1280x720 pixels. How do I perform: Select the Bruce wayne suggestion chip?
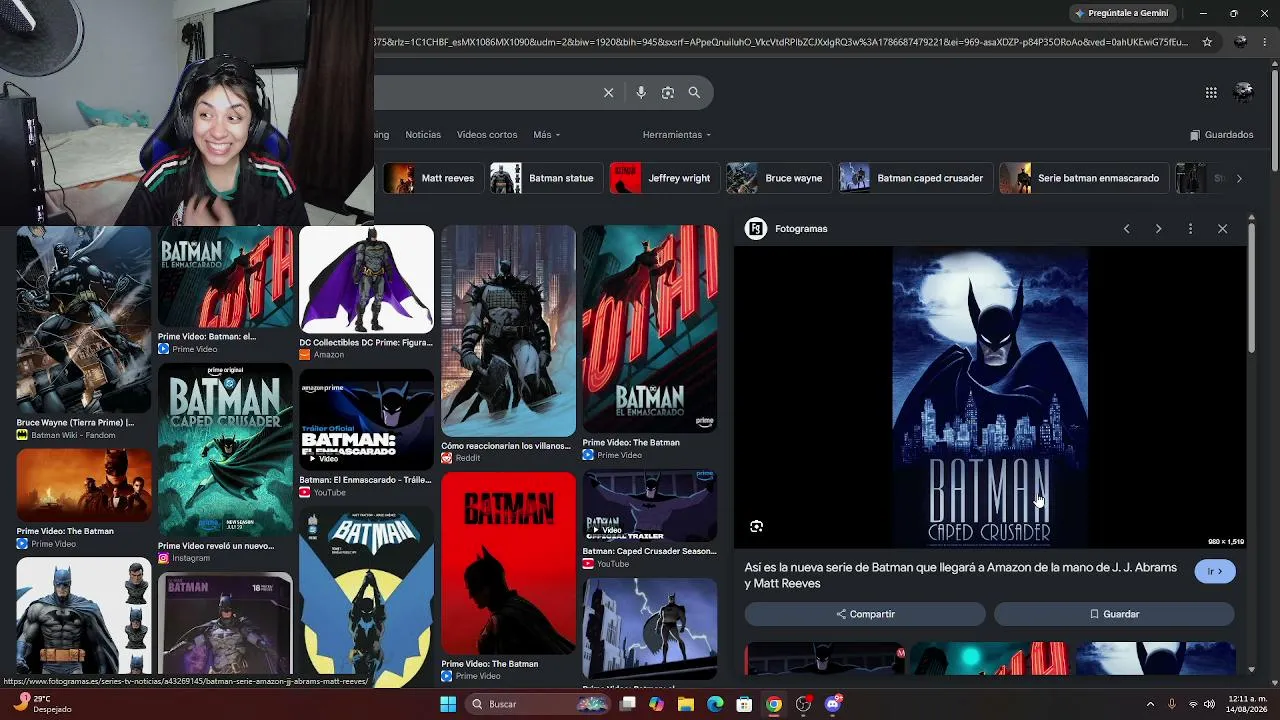pos(778,178)
